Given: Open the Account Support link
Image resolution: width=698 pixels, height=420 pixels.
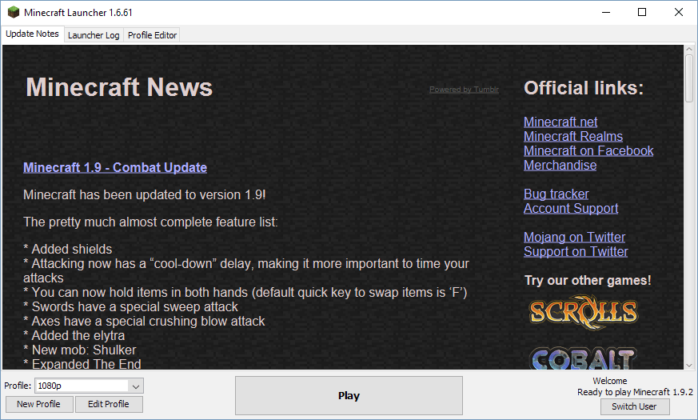Looking at the screenshot, I should coord(571,208).
